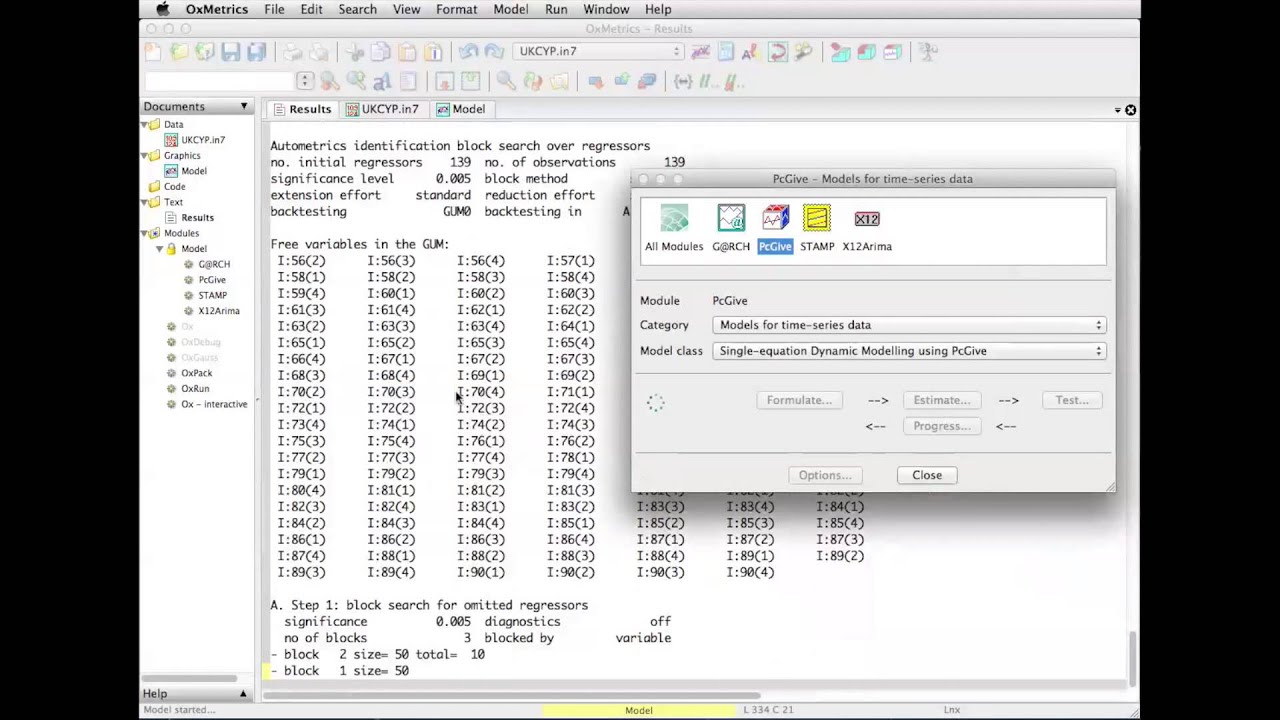This screenshot has width=1280, height=720.
Task: Collapse the Graphics folder in Documents tree
Action: click(x=144, y=155)
